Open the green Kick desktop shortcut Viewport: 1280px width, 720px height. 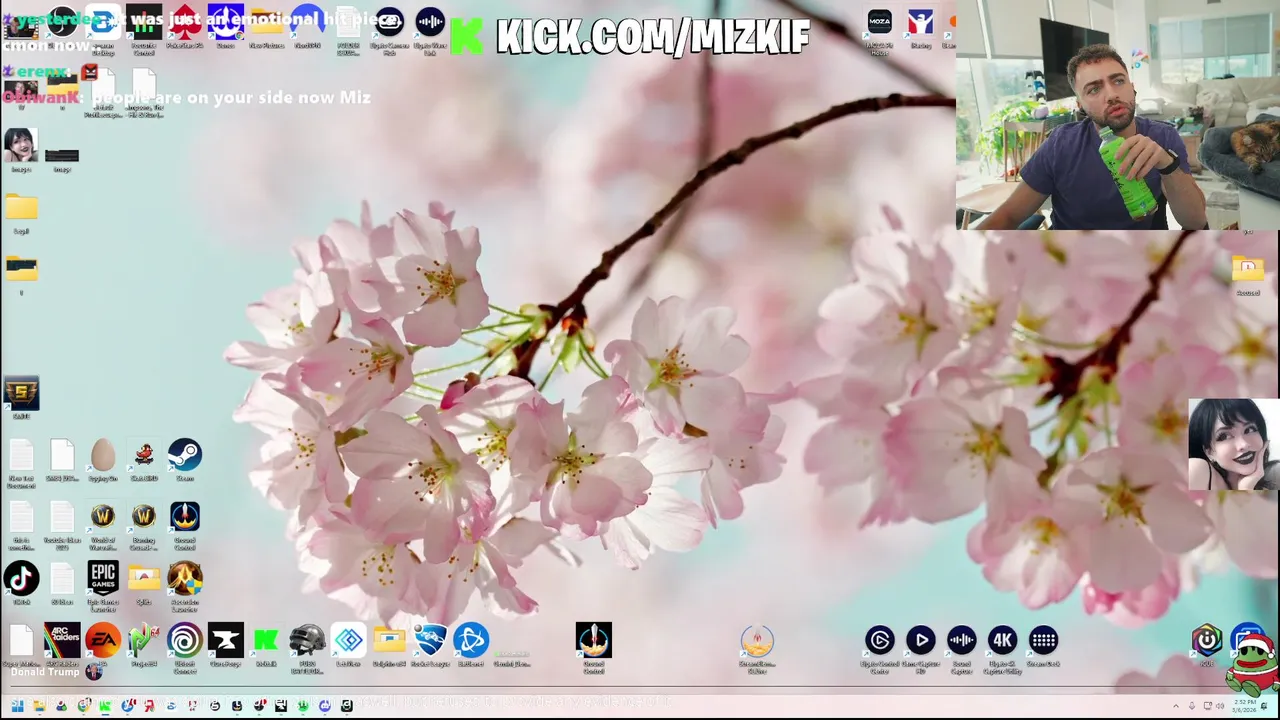[x=266, y=640]
